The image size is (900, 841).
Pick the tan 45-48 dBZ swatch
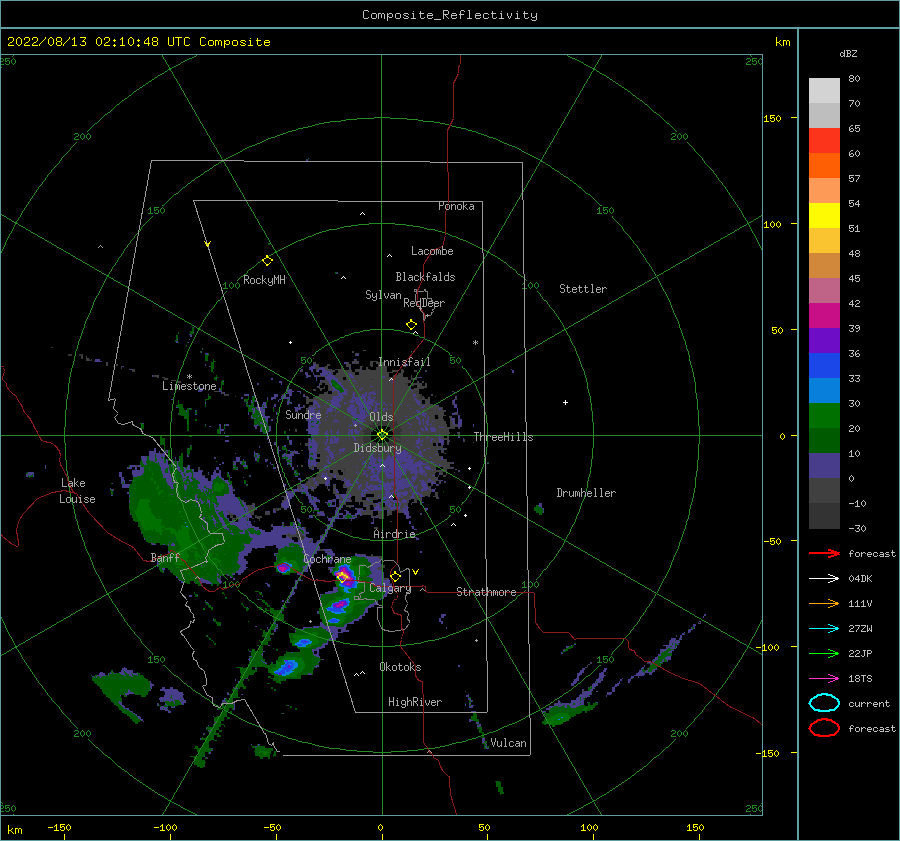(824, 265)
